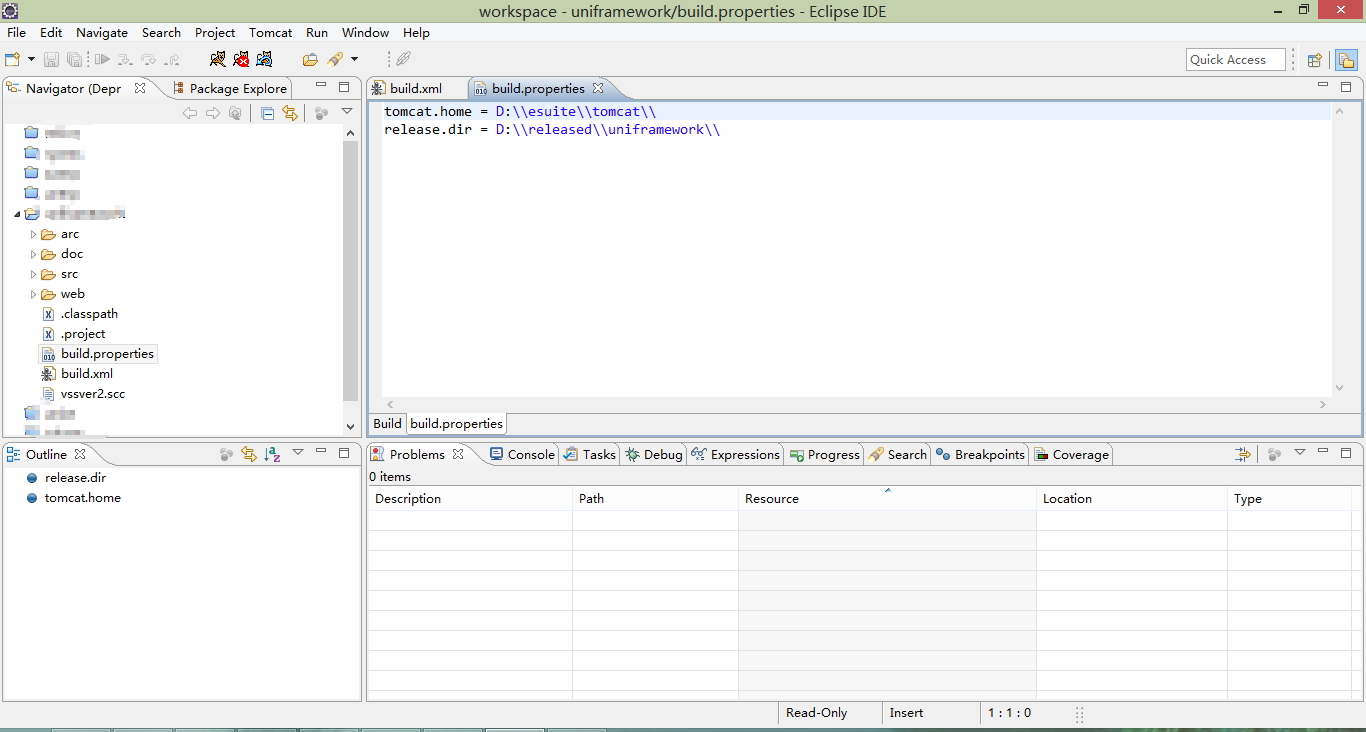Open the Search icon's dropdown arrow
The image size is (1366, 732).
click(354, 60)
